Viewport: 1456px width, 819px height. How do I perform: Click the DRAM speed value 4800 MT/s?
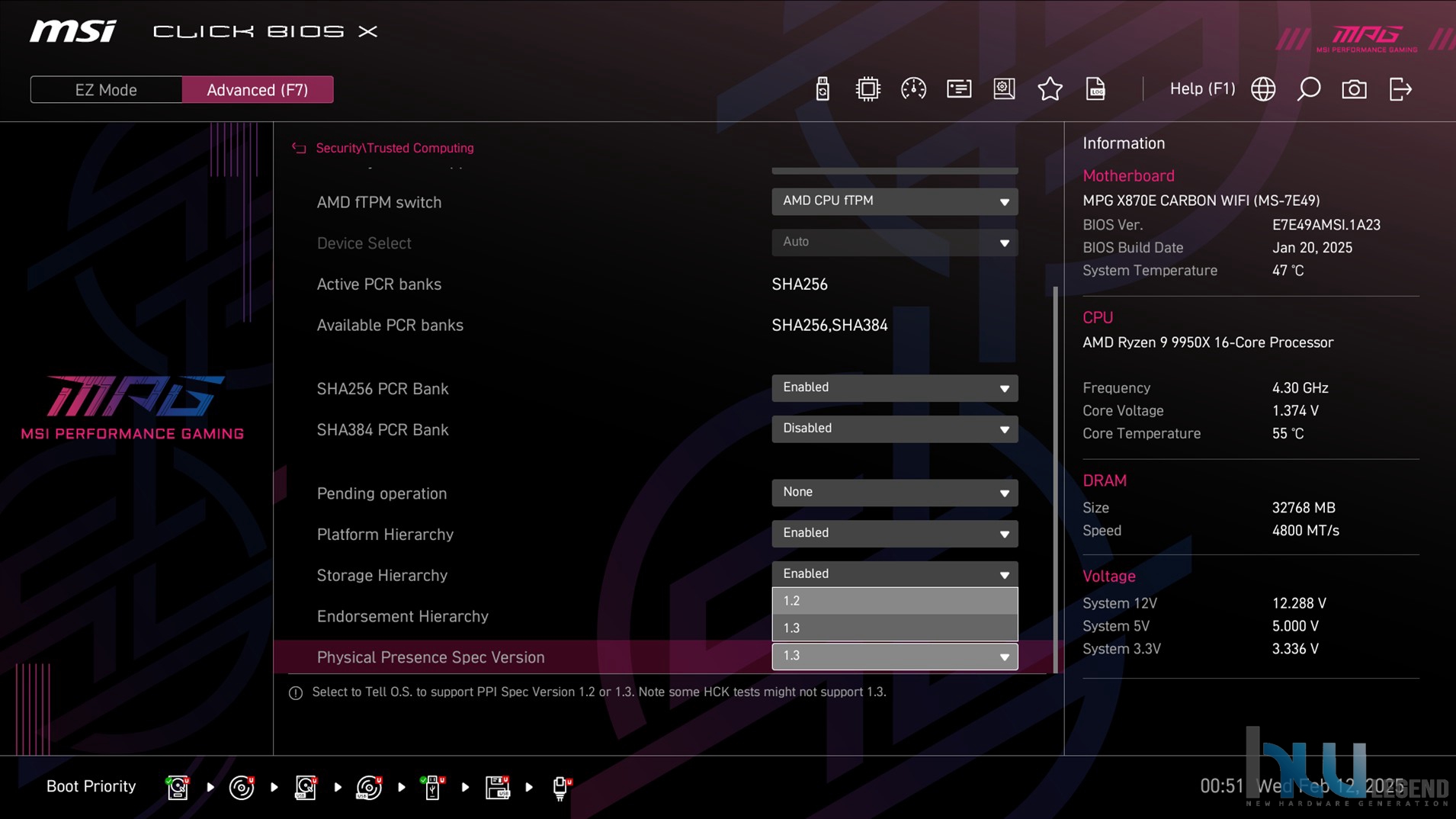[x=1305, y=531]
